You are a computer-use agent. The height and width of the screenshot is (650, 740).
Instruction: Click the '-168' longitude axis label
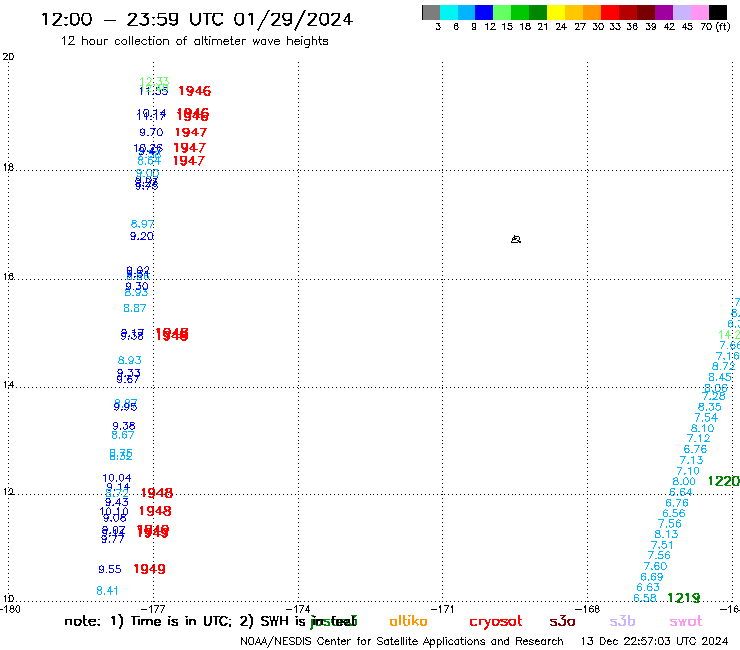pyautogui.click(x=588, y=609)
